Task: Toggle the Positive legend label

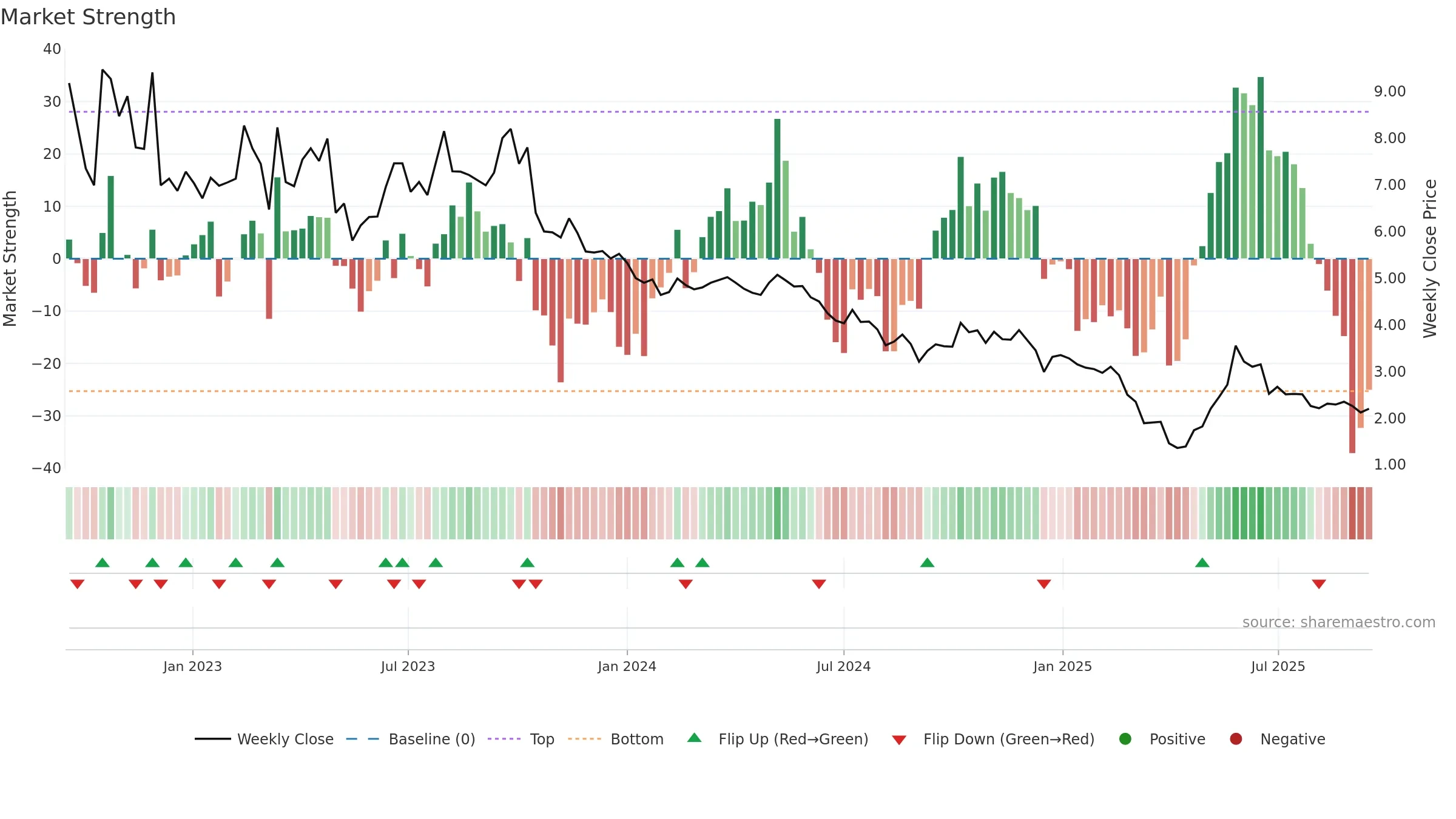Action: (x=1177, y=739)
